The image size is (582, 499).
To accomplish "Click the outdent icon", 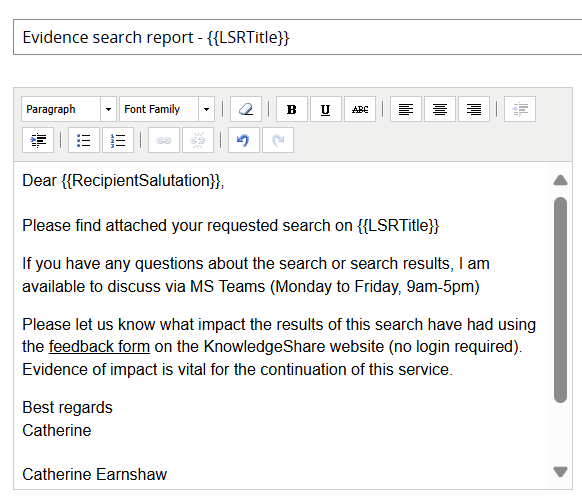I will (x=520, y=109).
